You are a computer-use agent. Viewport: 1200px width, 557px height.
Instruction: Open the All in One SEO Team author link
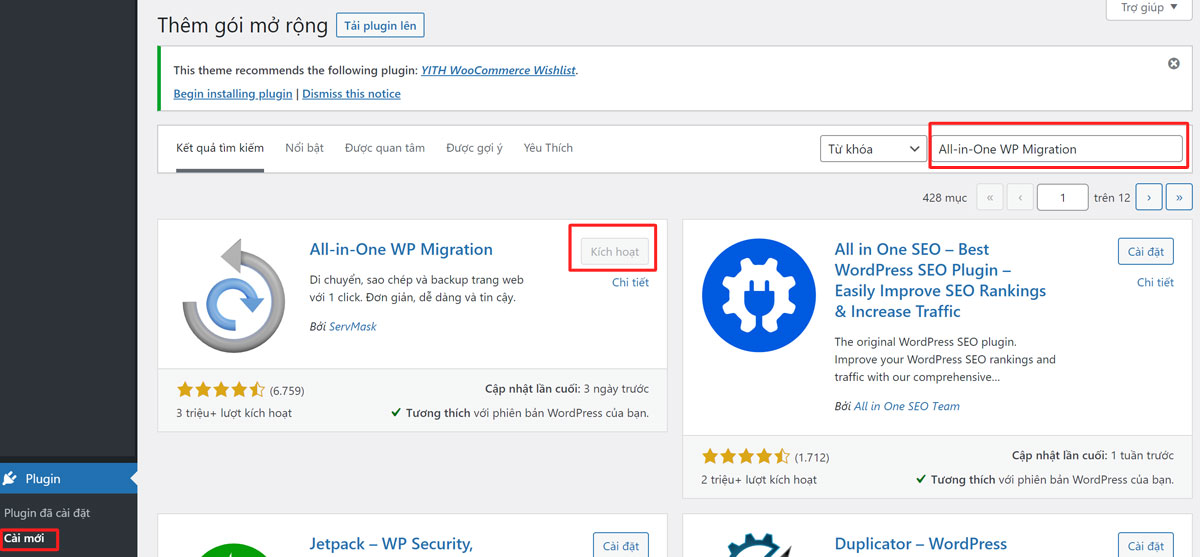(907, 406)
